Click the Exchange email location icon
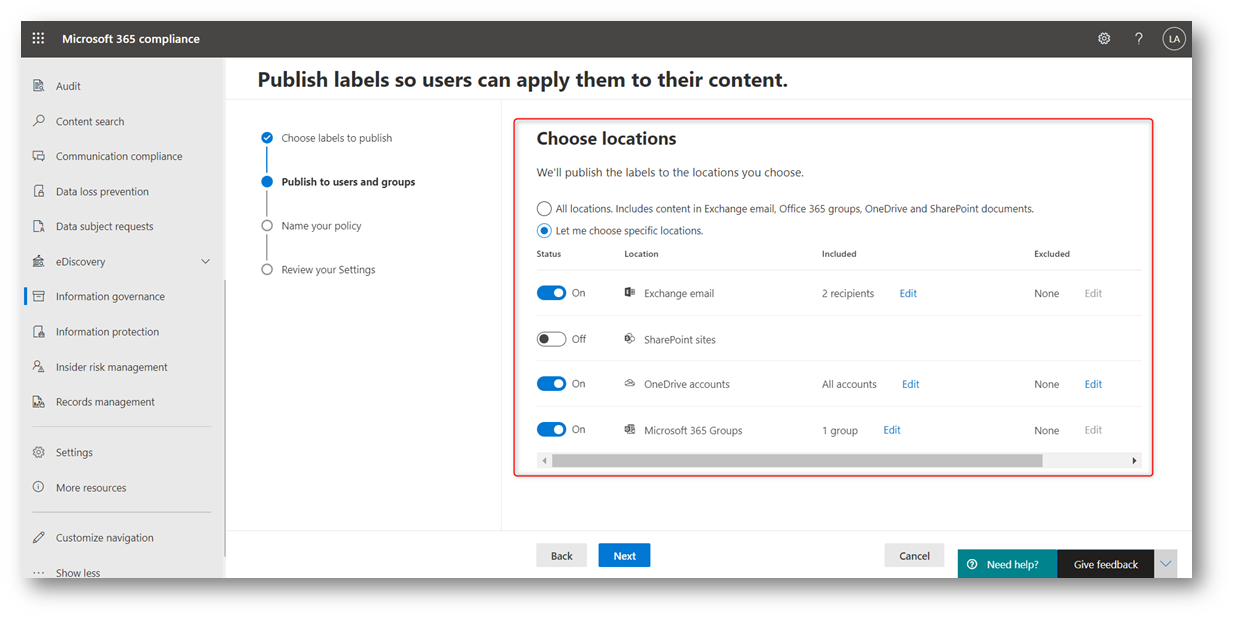Image resolution: width=1234 pixels, height=620 pixels. coord(630,293)
